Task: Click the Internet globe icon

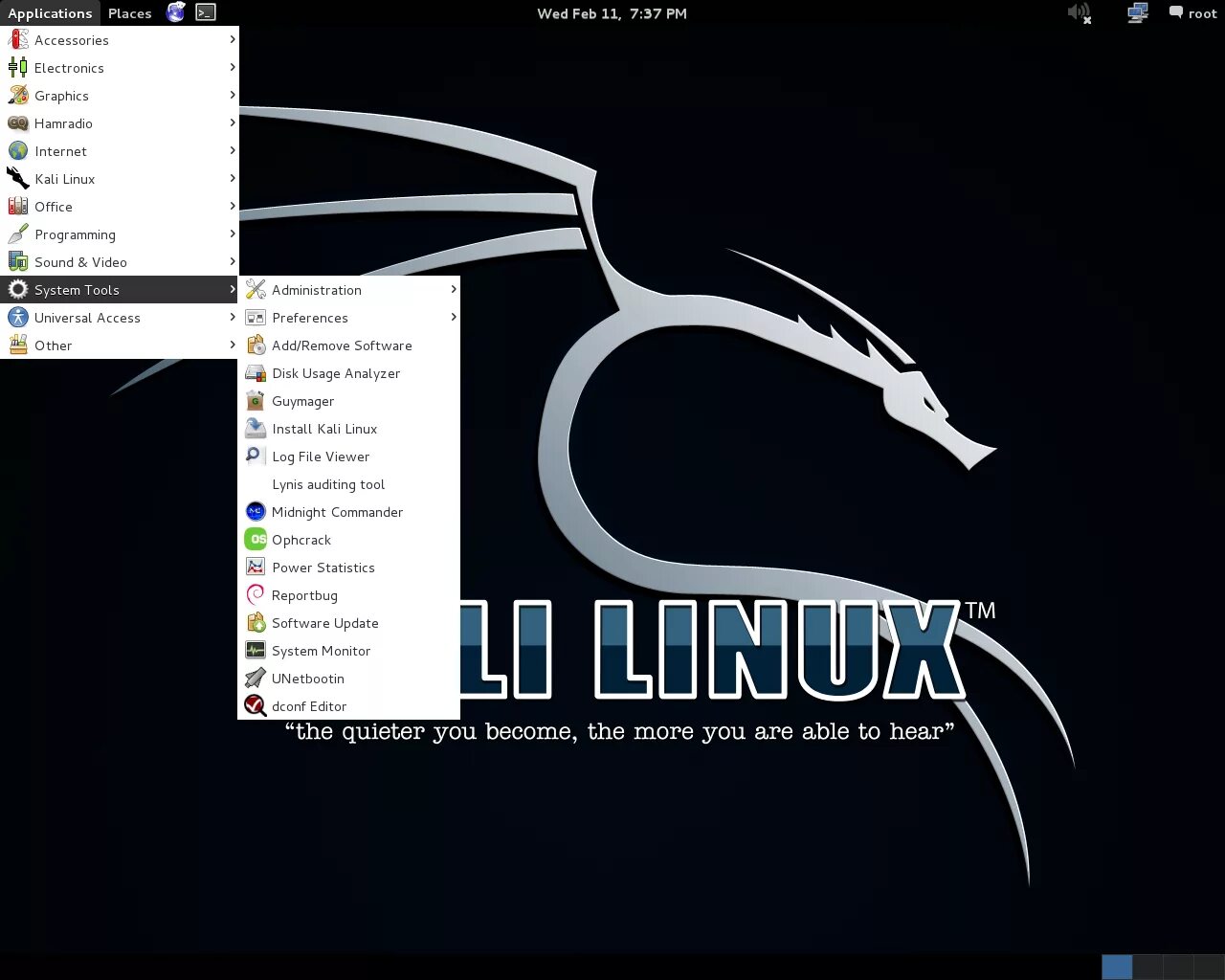Action: click(x=18, y=151)
